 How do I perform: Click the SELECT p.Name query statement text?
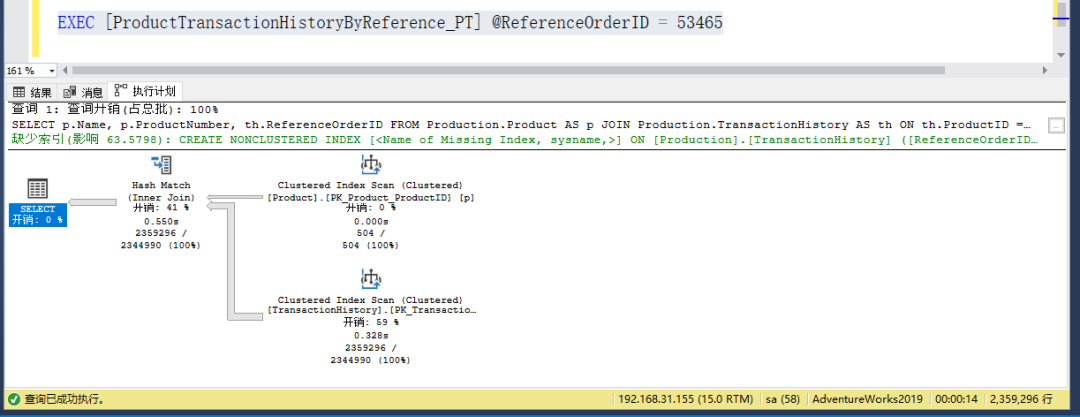pos(522,125)
